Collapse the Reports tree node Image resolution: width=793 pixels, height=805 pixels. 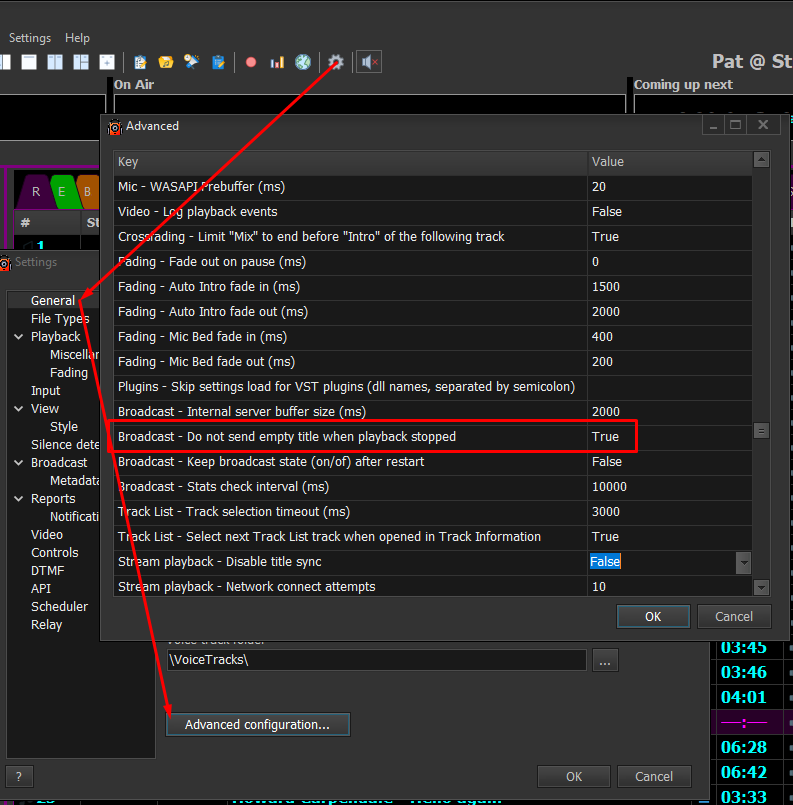click(19, 499)
